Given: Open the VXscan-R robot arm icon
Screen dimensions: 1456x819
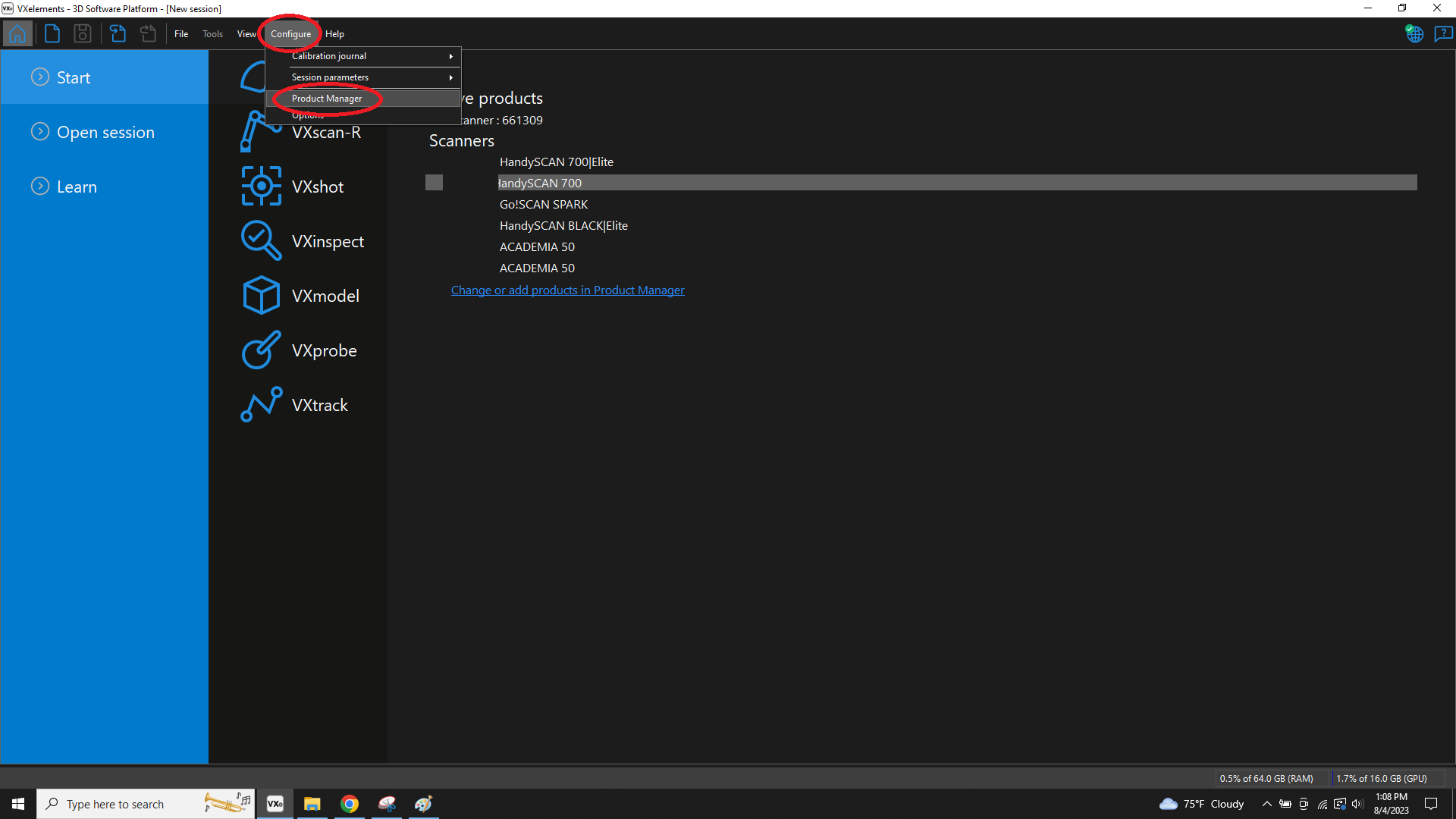Looking at the screenshot, I should [x=261, y=131].
